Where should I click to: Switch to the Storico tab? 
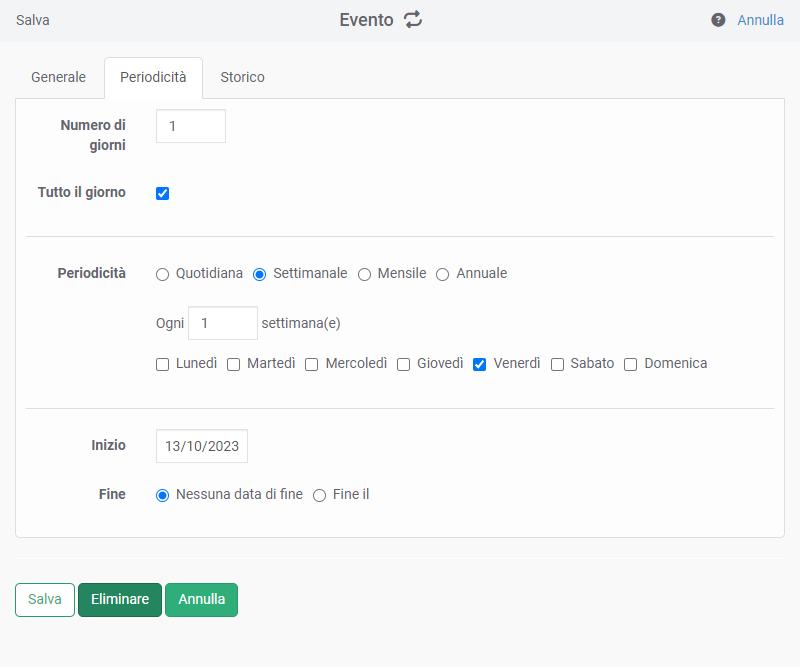tap(242, 77)
